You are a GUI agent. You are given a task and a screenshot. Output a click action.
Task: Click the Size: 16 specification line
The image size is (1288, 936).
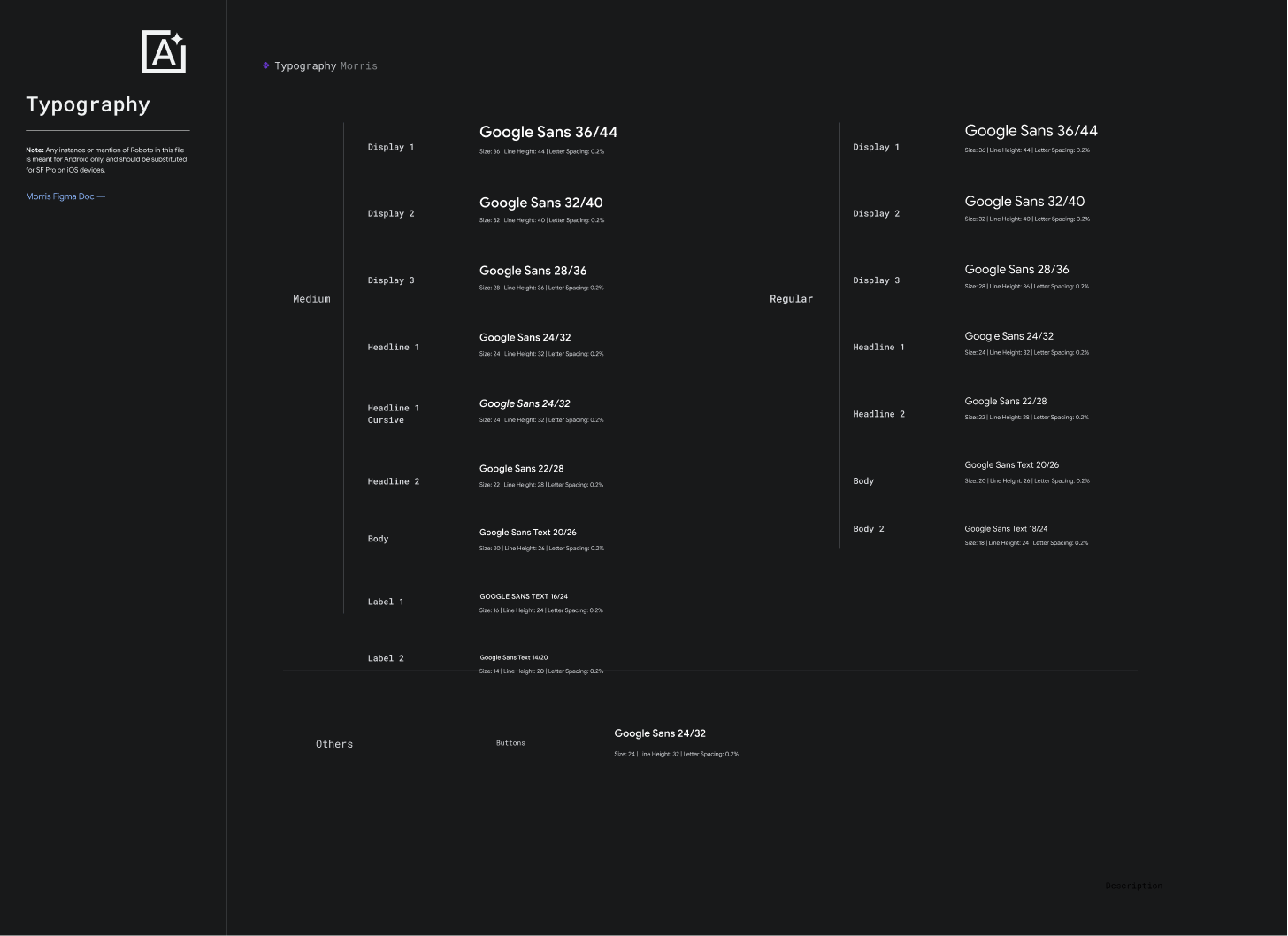(x=541, y=610)
